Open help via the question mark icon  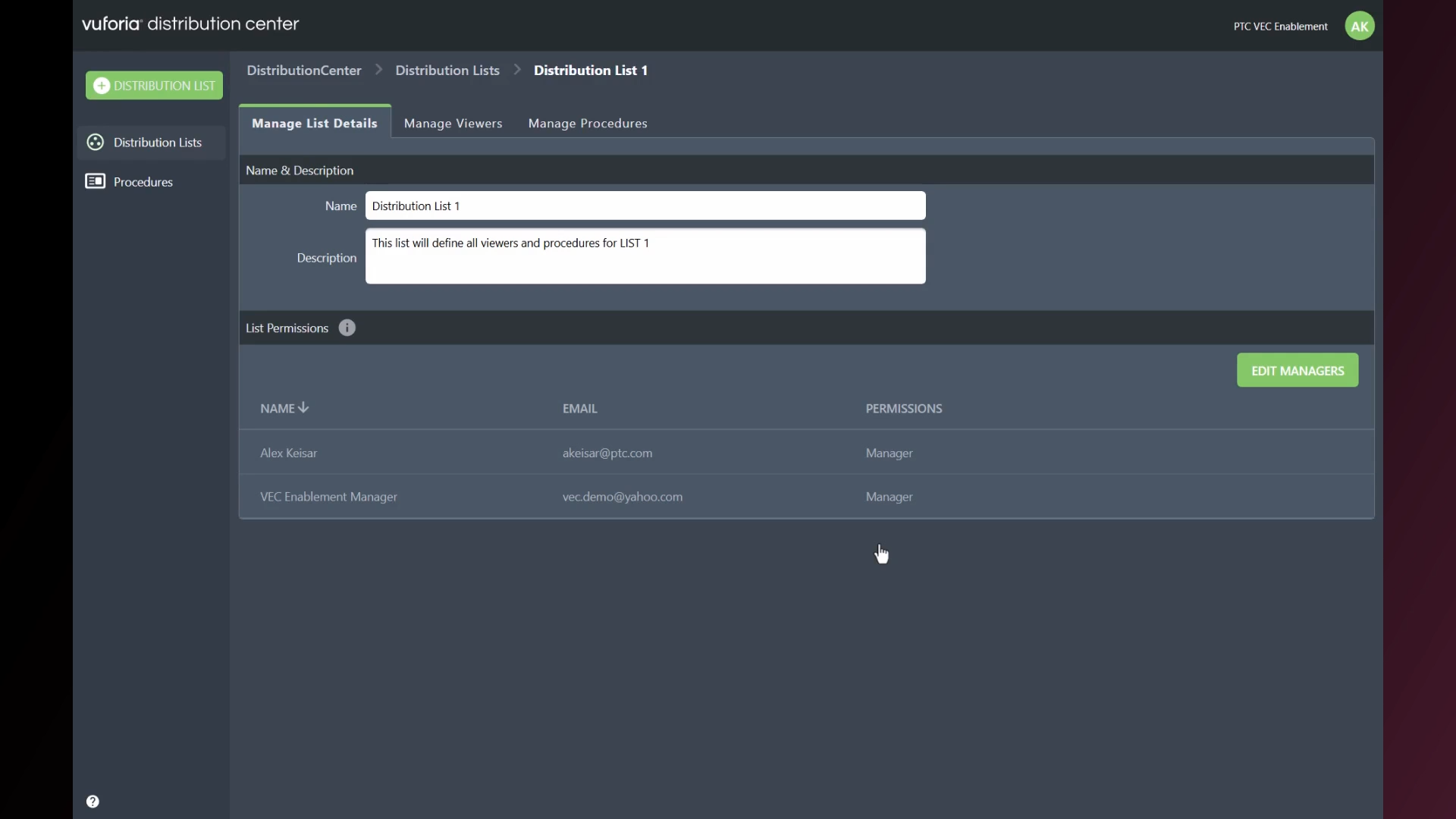93,802
